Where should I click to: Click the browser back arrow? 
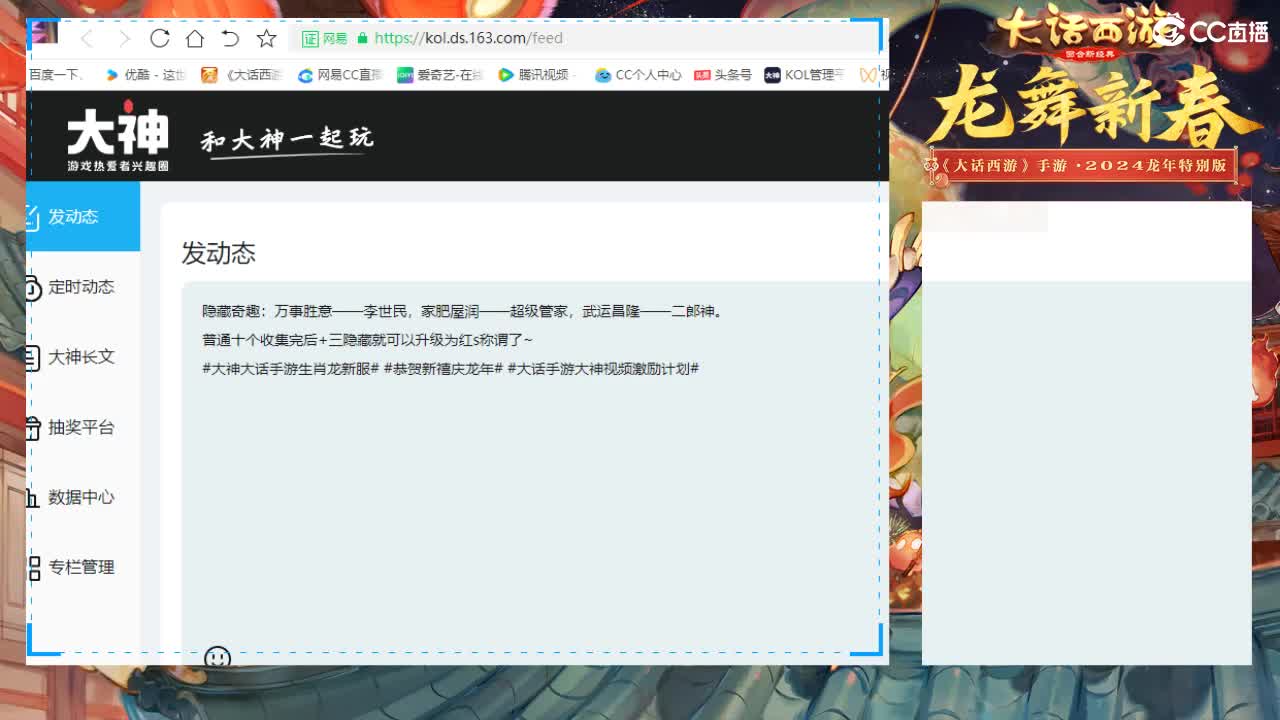click(x=87, y=38)
